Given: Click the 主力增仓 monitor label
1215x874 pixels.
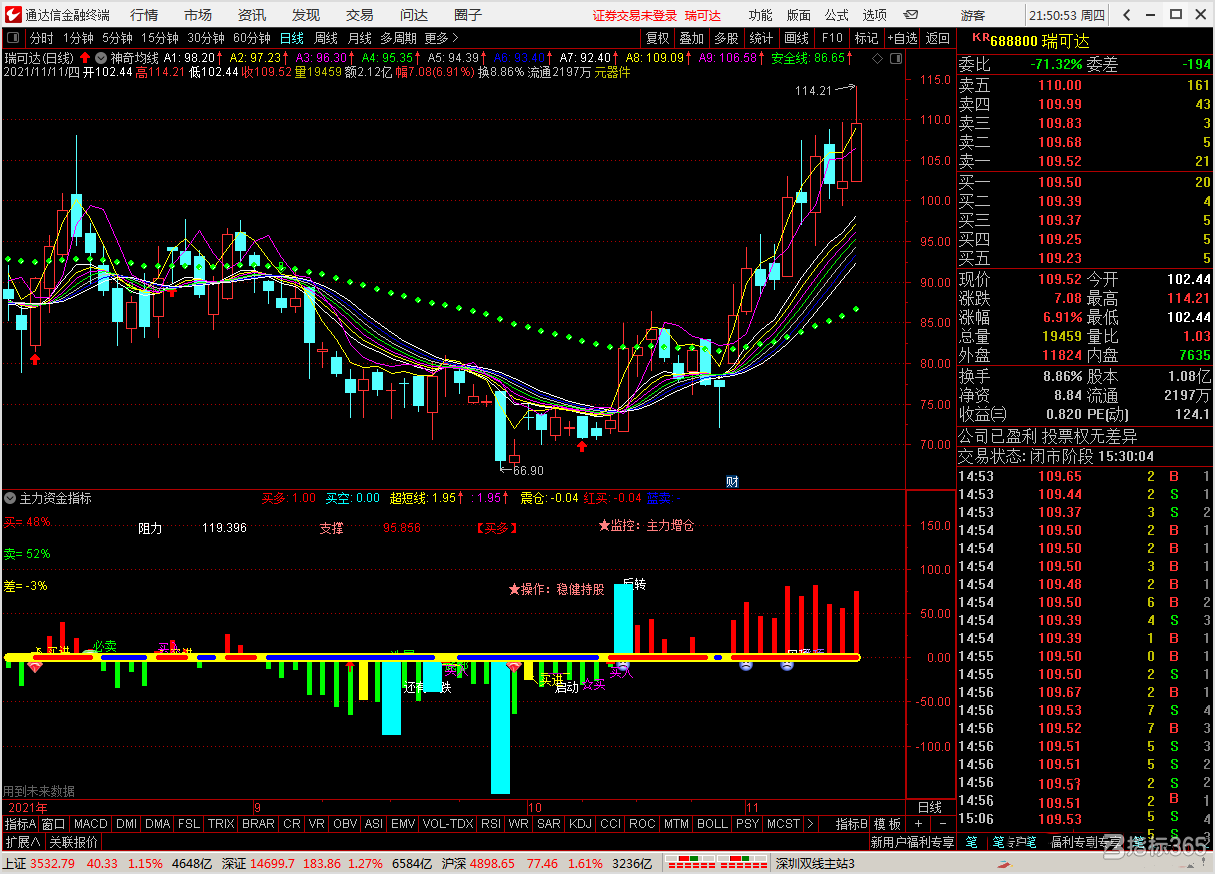Looking at the screenshot, I should pos(670,526).
